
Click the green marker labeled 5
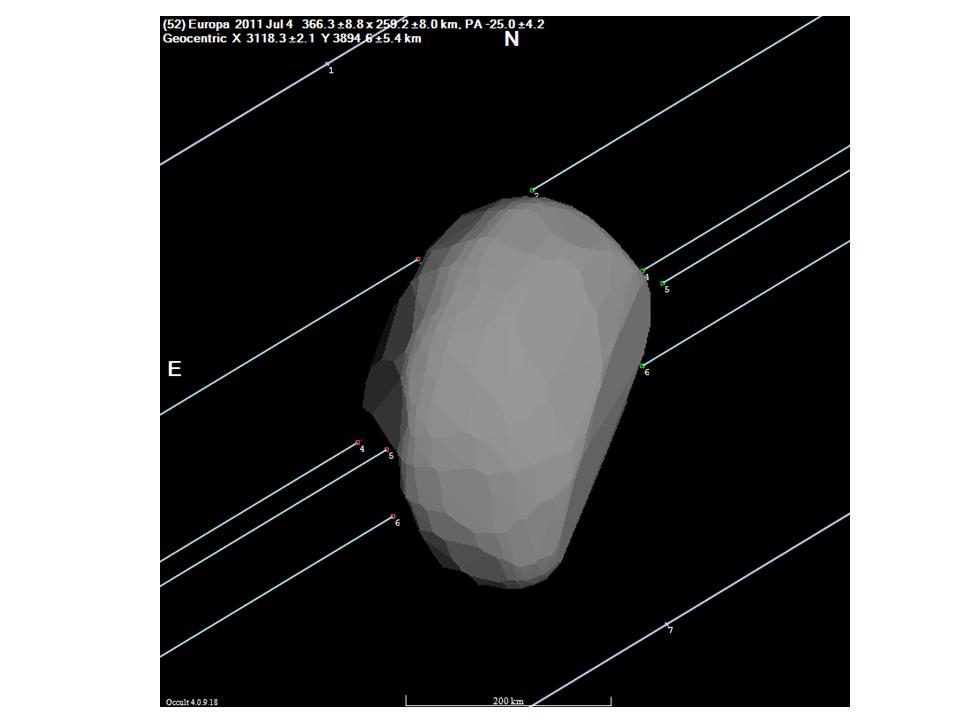[x=663, y=283]
